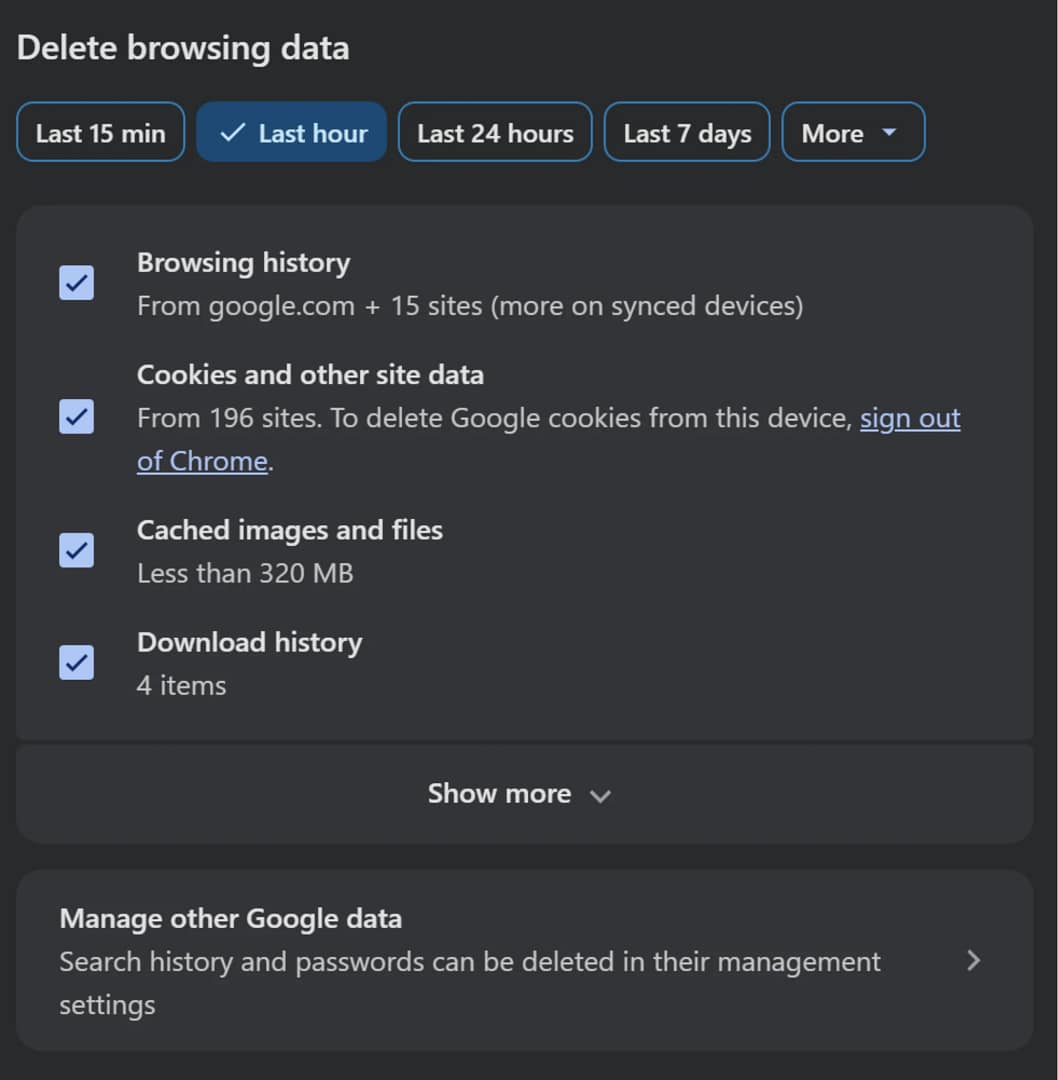Click the chevron beside Show more
Viewport: 1058px width, 1080px height.
pyautogui.click(x=601, y=795)
